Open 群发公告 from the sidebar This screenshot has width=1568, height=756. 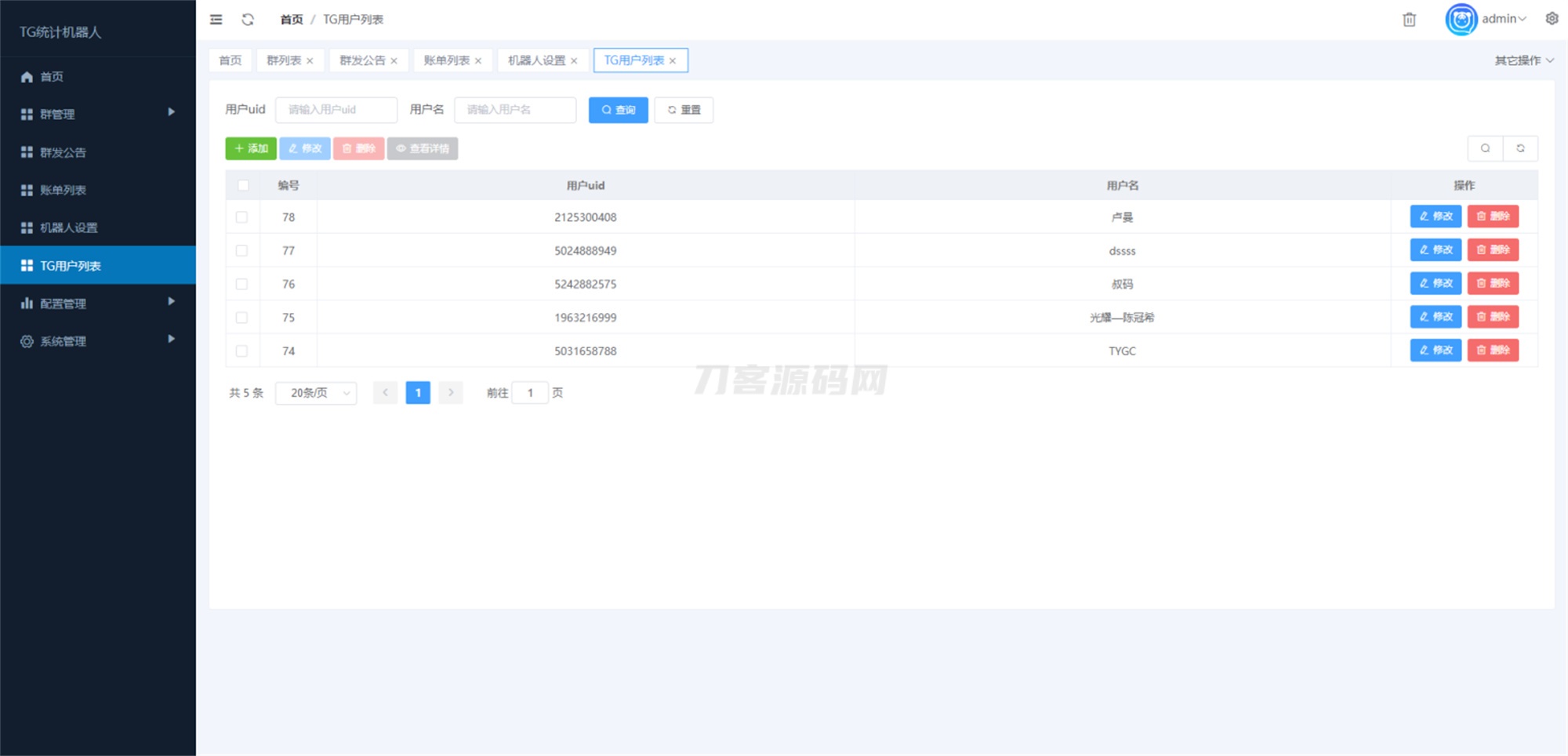tap(63, 151)
